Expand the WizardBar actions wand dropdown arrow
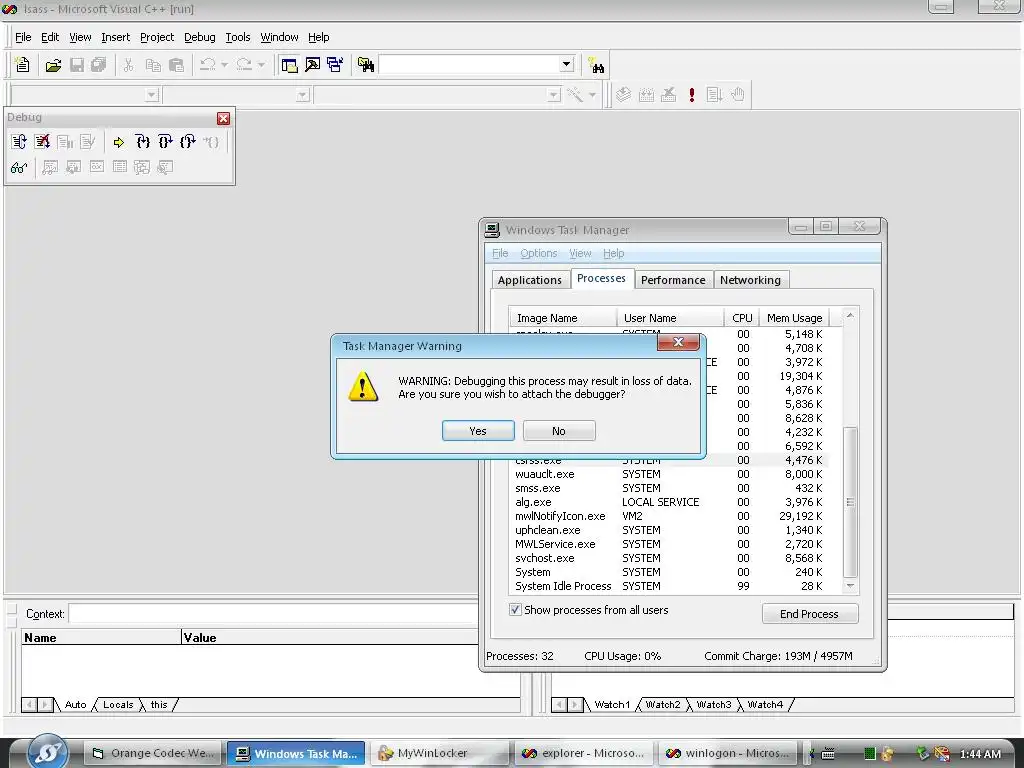 tap(592, 95)
